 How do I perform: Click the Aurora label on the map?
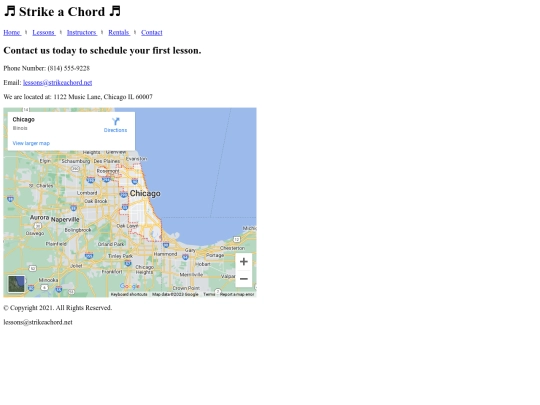point(39,218)
